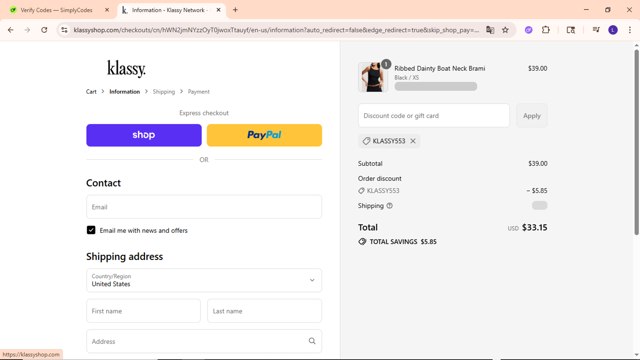Click the Shipping breadcrumb step

pos(164,91)
